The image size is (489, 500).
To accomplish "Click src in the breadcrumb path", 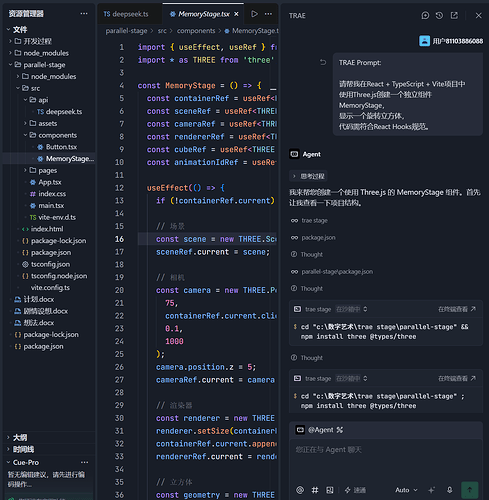I will pyautogui.click(x=162, y=31).
